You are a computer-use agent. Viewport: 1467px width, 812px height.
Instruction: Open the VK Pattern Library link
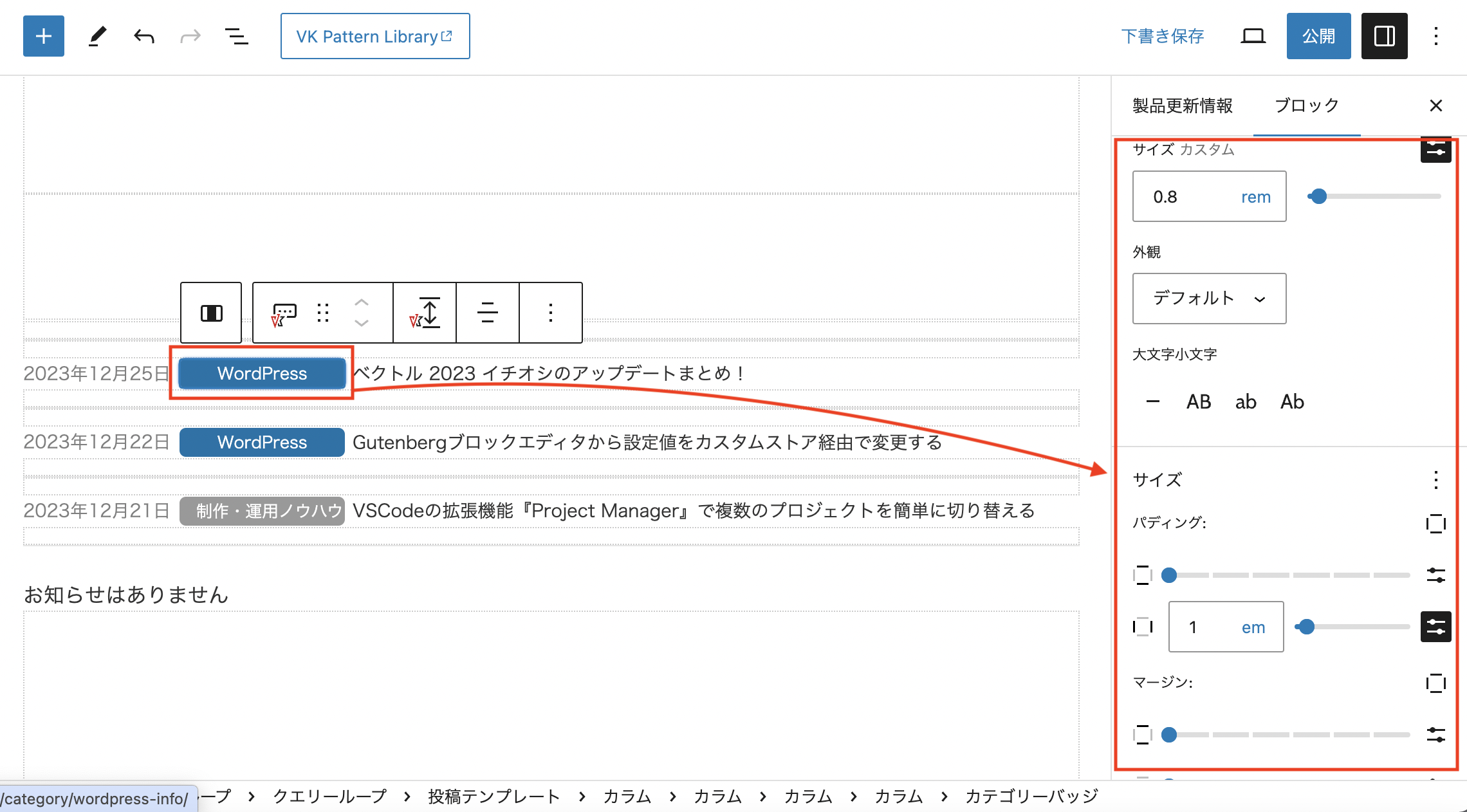375,35
